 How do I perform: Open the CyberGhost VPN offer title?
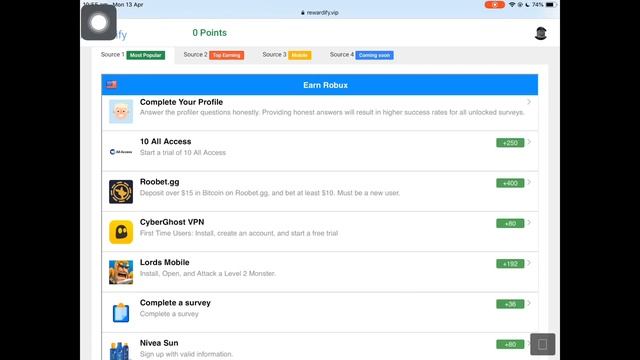pos(172,222)
